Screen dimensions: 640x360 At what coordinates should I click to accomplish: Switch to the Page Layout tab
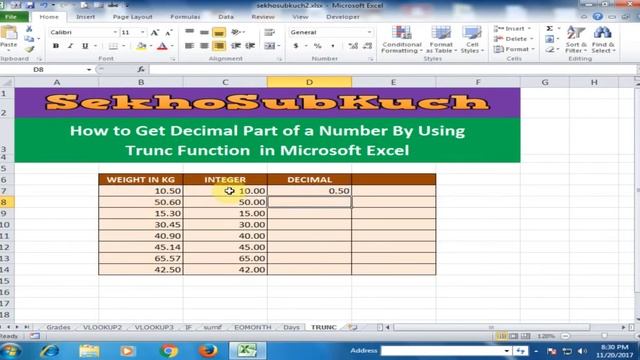(132, 17)
